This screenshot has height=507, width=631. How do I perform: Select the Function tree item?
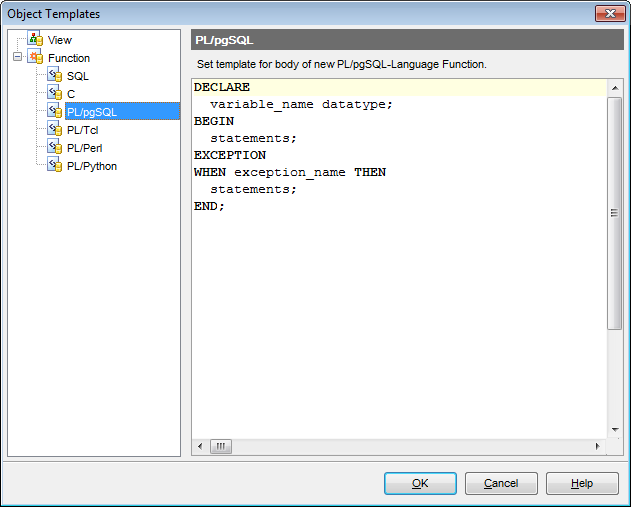pyautogui.click(x=69, y=58)
